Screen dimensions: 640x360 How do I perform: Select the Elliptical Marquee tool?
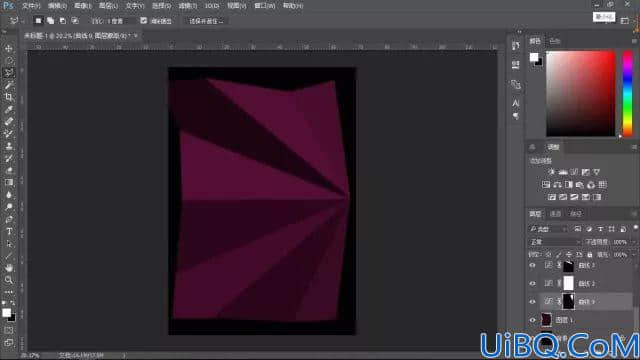point(9,61)
